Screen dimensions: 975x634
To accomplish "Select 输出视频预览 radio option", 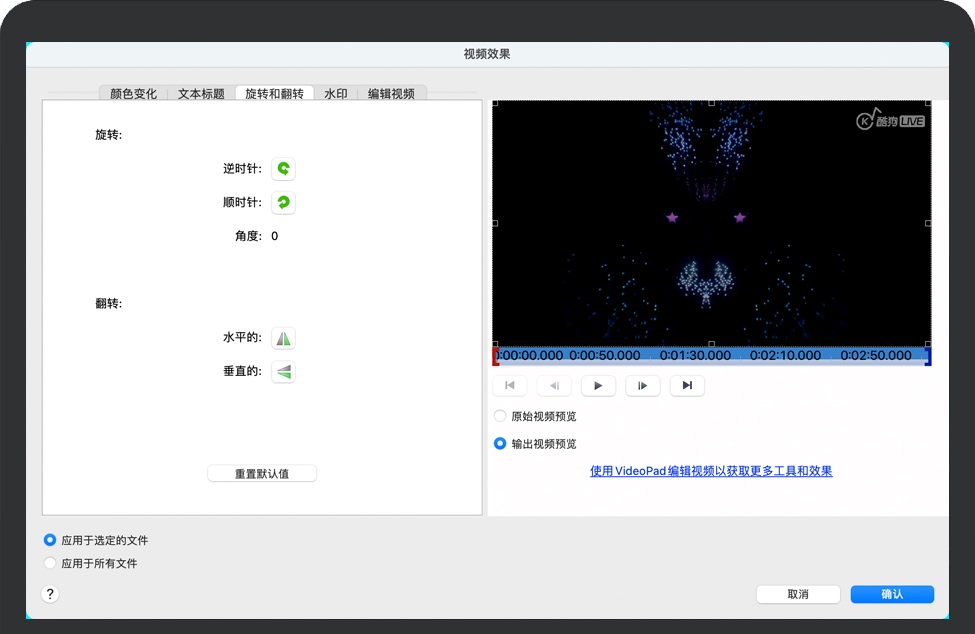I will pos(500,444).
